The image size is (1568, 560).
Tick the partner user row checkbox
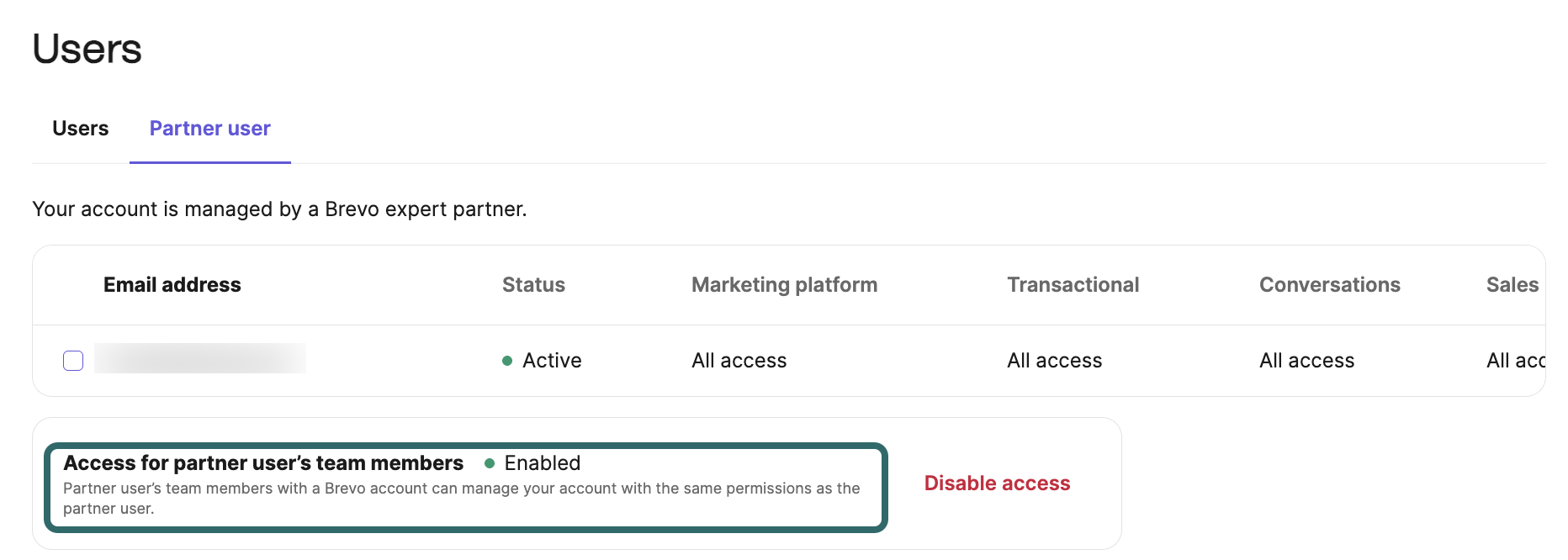(x=73, y=361)
